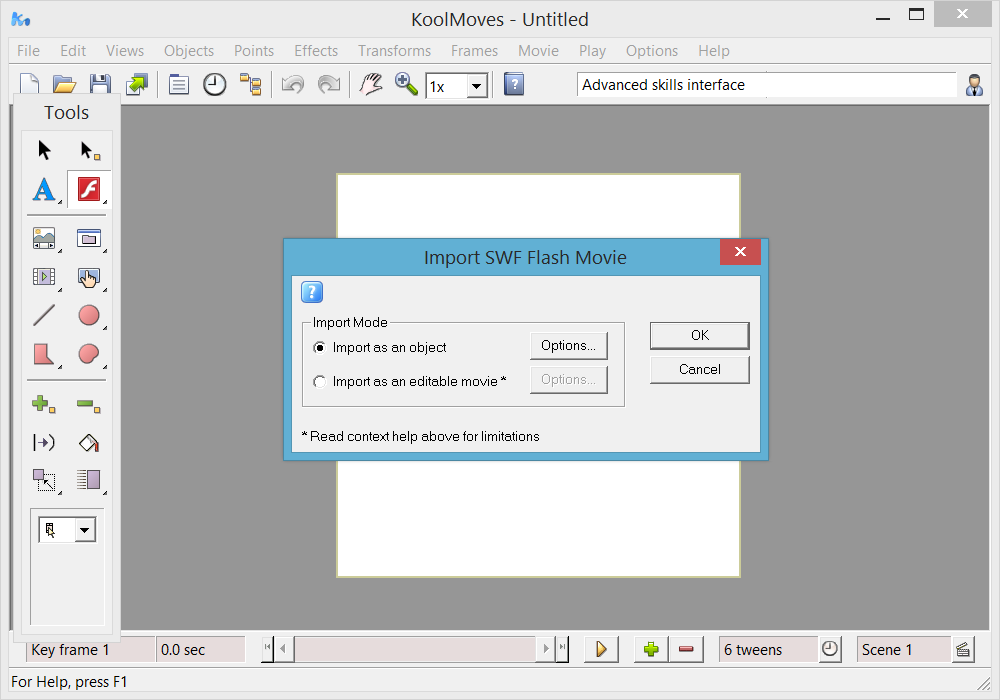Step to previous frame arrow

[x=284, y=649]
